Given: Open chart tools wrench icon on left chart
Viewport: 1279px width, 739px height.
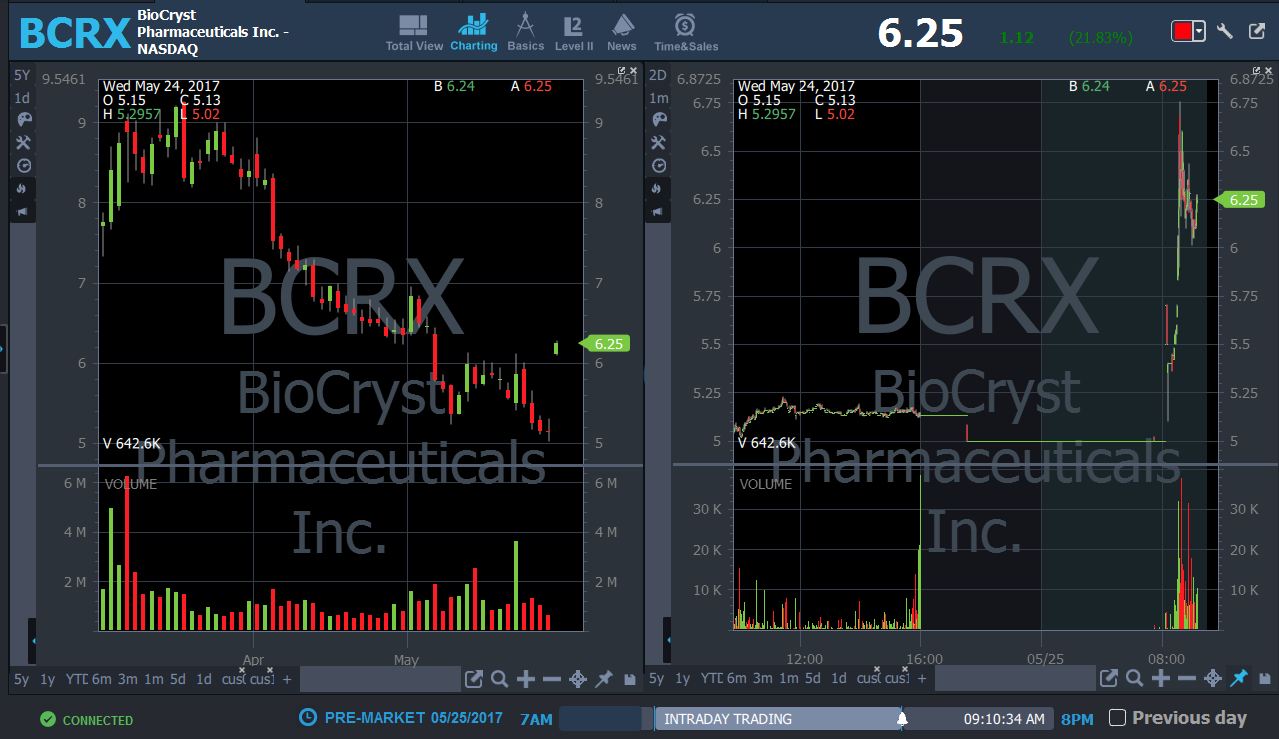Looking at the screenshot, I should [x=24, y=143].
